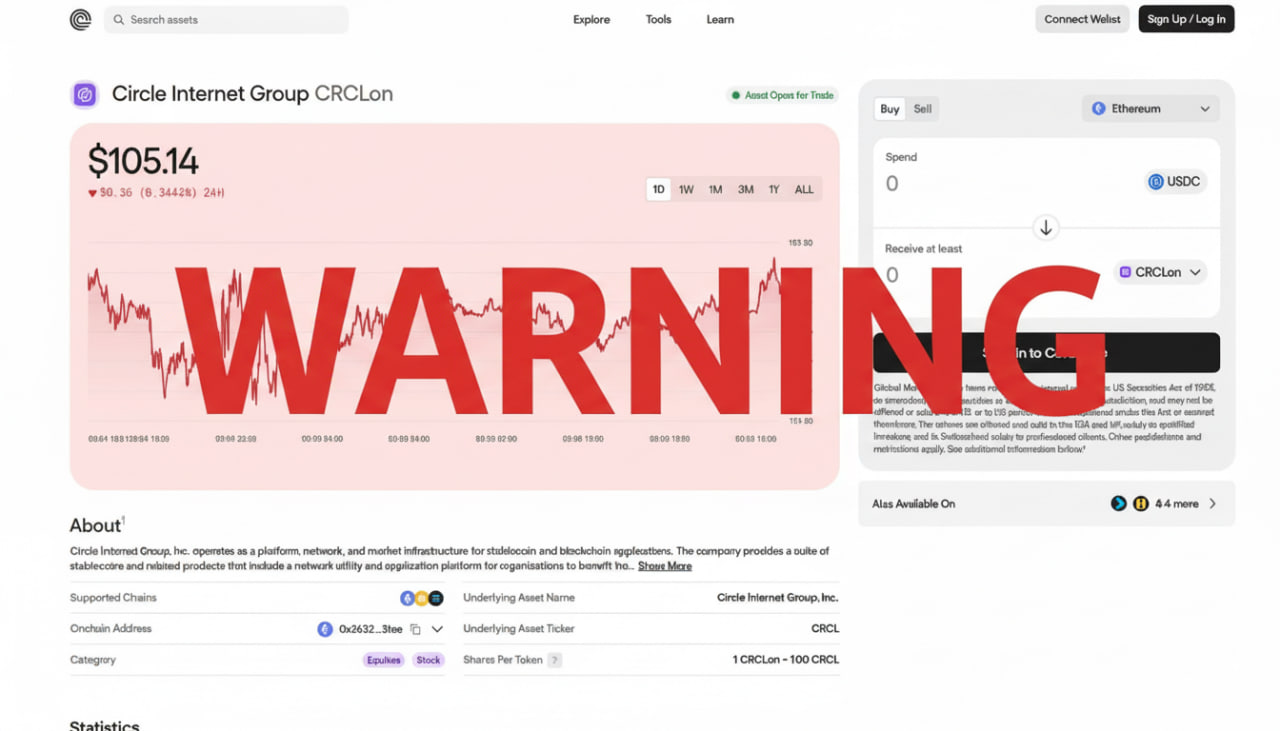Screen dimensions: 1280x731
Task: Click the Circle Internet Group CRCLon page title
Action: tap(252, 94)
